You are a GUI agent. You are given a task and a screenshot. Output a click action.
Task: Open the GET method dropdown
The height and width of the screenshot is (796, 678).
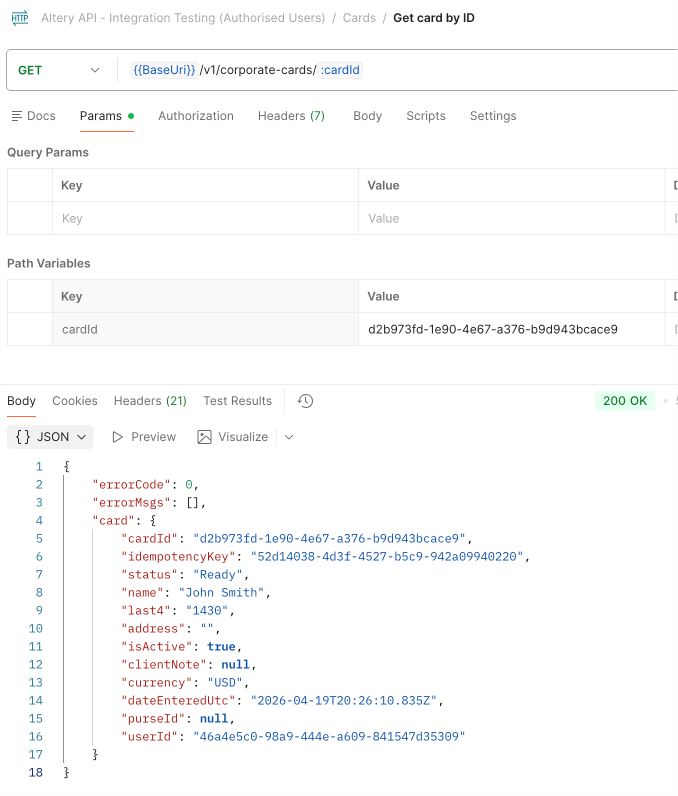(59, 70)
